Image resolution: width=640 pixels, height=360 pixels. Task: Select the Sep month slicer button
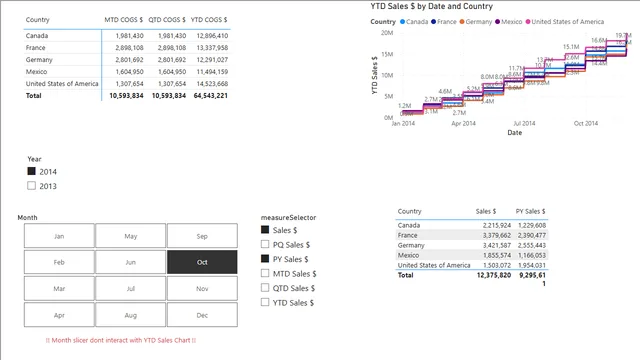point(202,236)
